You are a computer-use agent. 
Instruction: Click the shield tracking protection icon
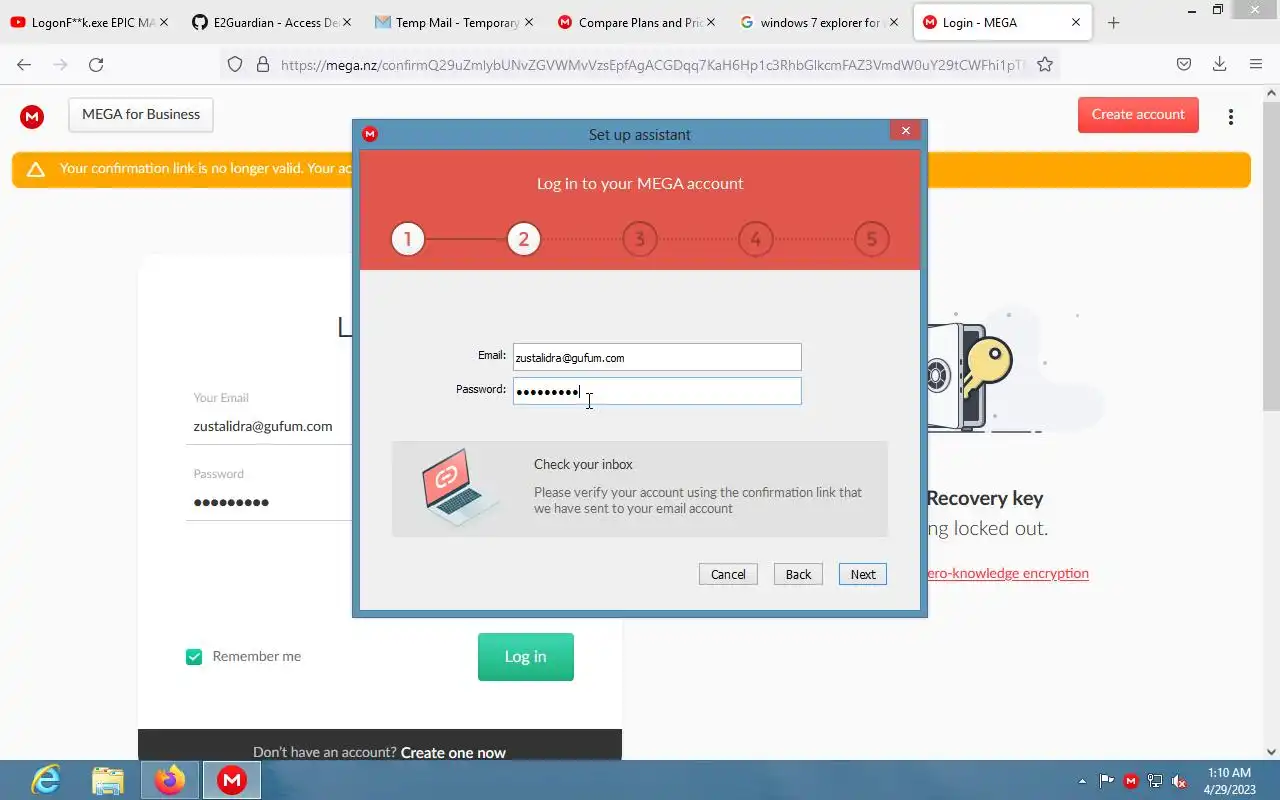pos(235,64)
